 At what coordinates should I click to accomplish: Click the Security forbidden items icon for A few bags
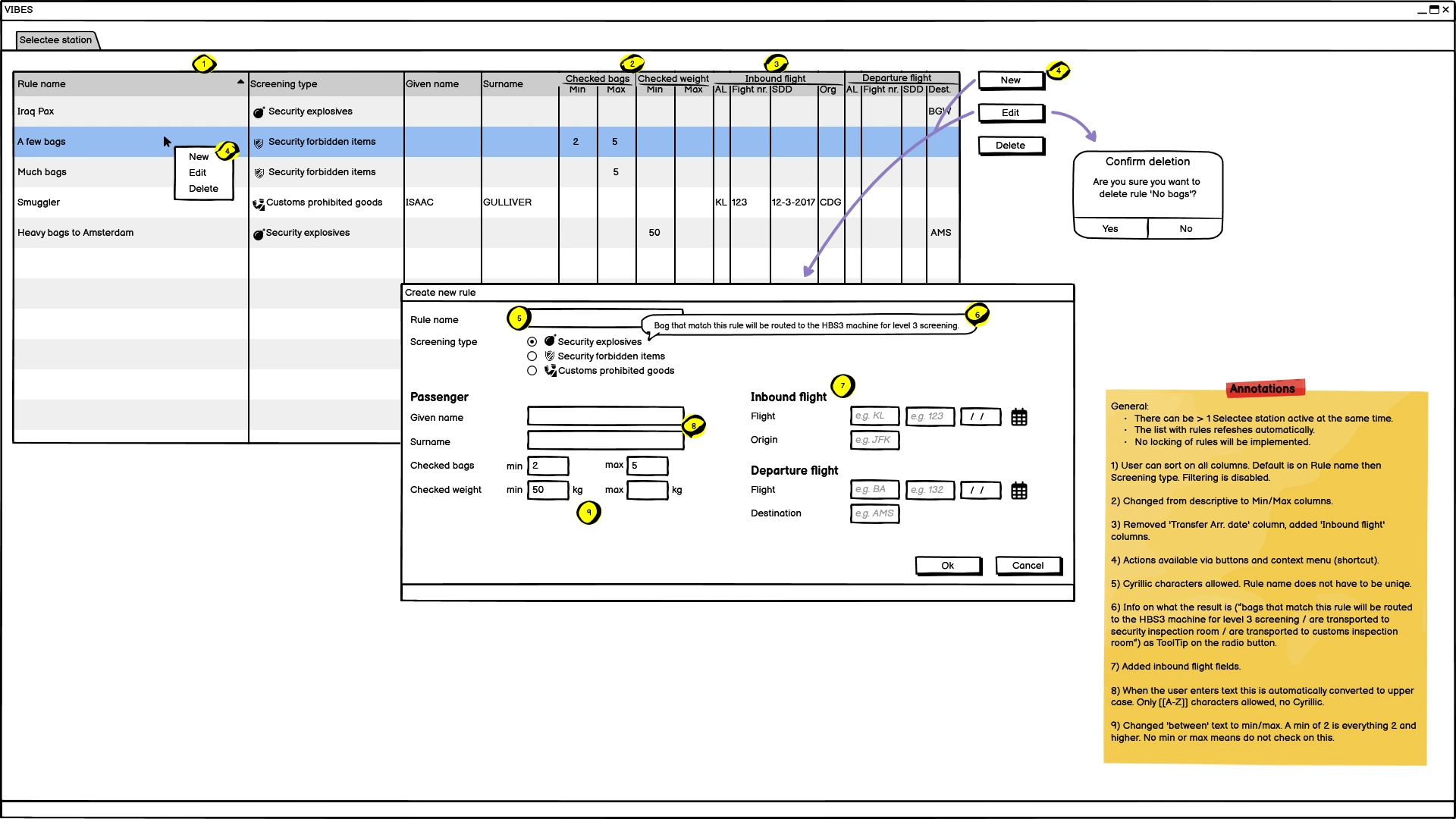(x=259, y=141)
